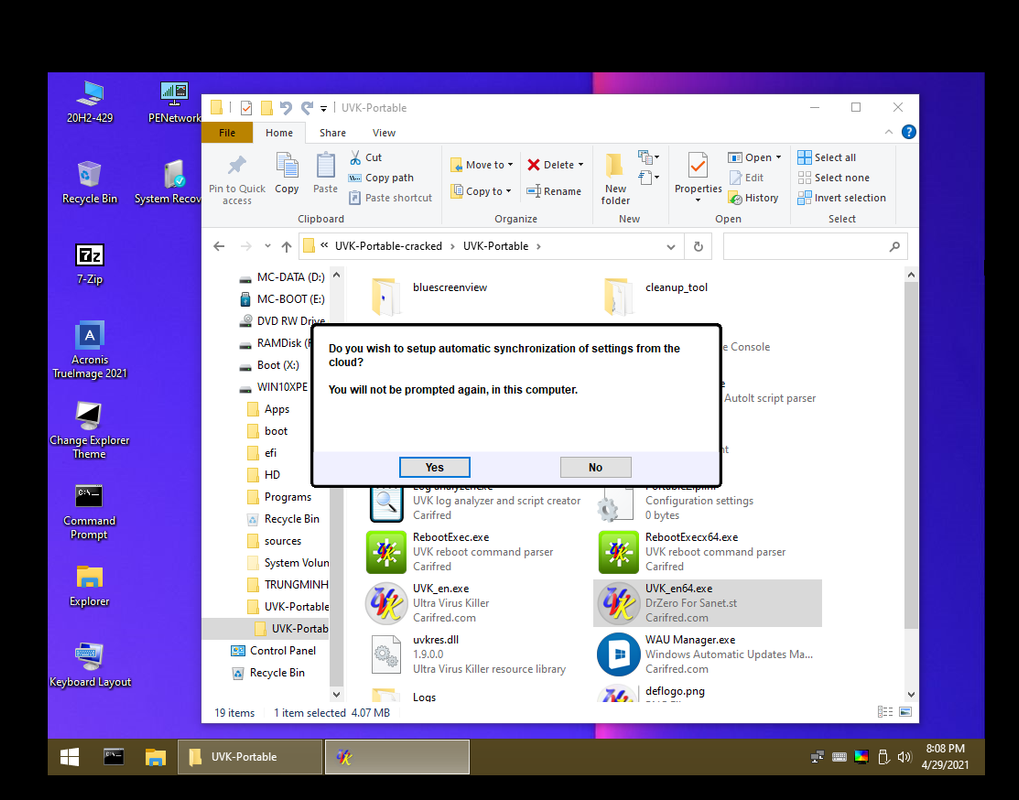Launch Acronis TrueImage 2021 desktop icon
Viewport: 1019px width, 800px height.
[x=90, y=350]
